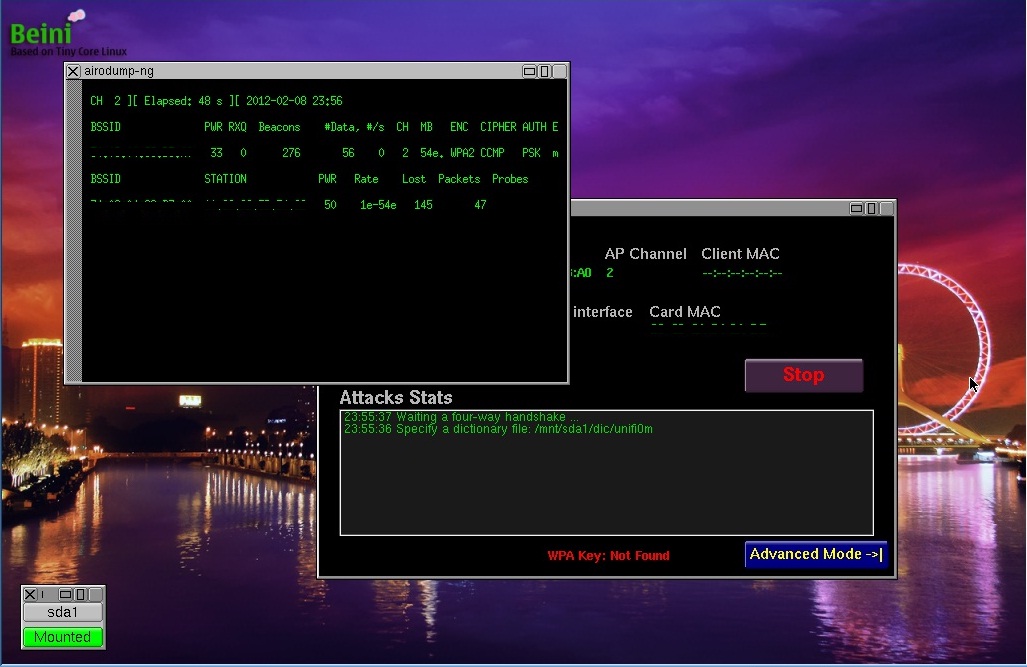Image resolution: width=1027 pixels, height=667 pixels.
Task: Minimize the minidwep attack window
Action: [856, 208]
